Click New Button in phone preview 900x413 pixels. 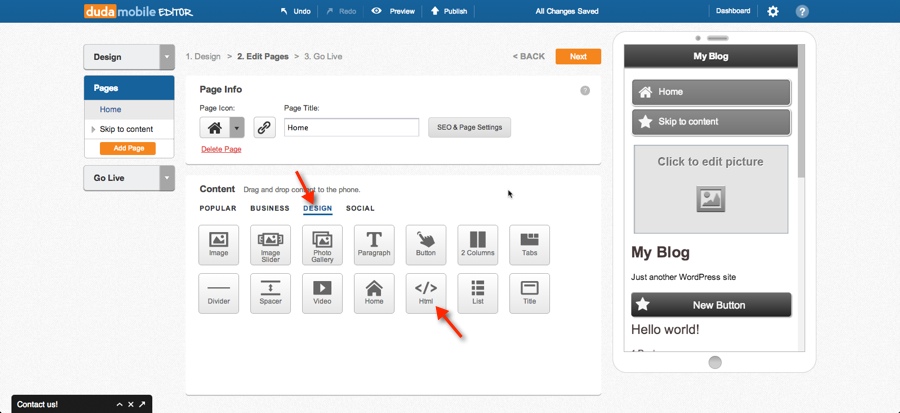pyautogui.click(x=711, y=305)
